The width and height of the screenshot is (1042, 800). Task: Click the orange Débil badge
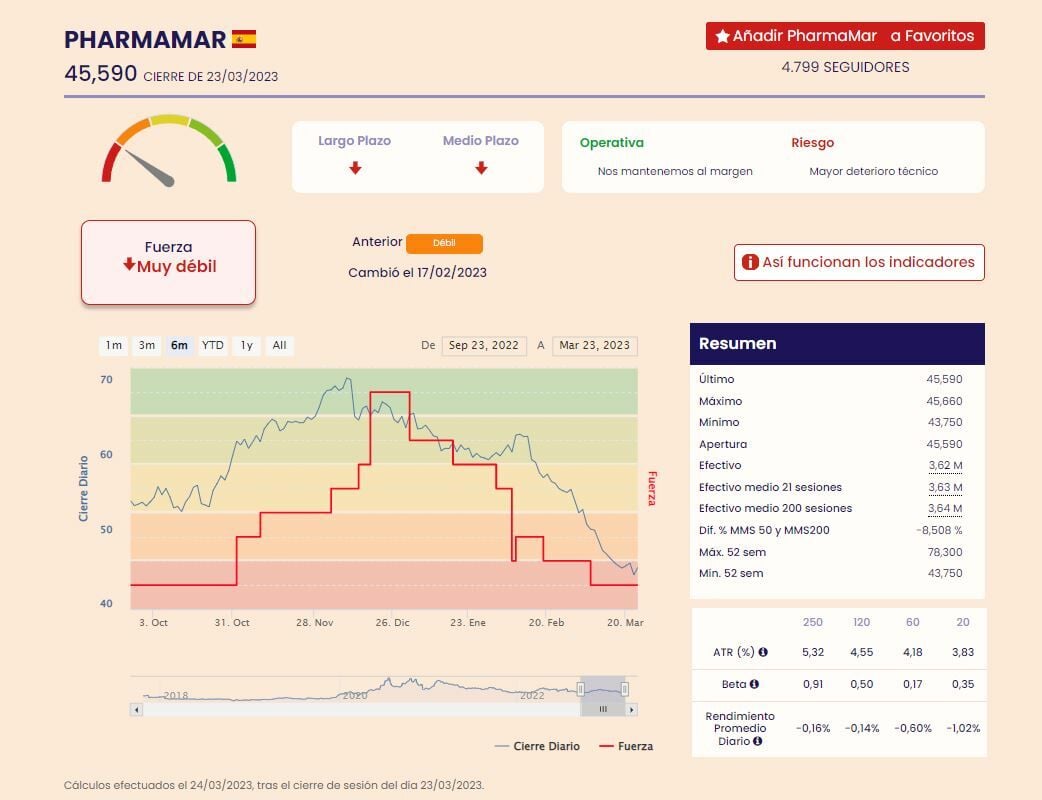tap(444, 243)
